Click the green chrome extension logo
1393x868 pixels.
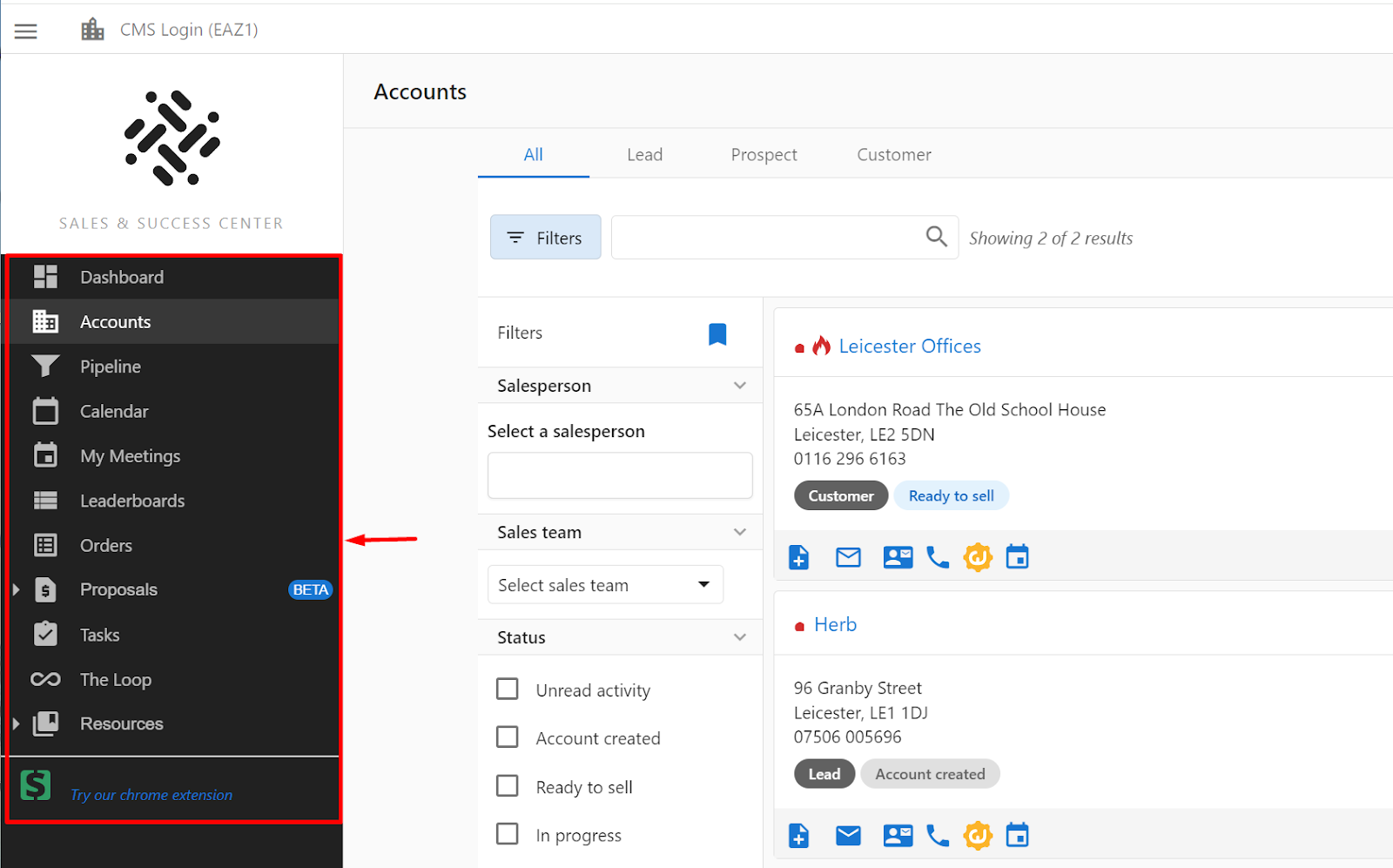36,785
